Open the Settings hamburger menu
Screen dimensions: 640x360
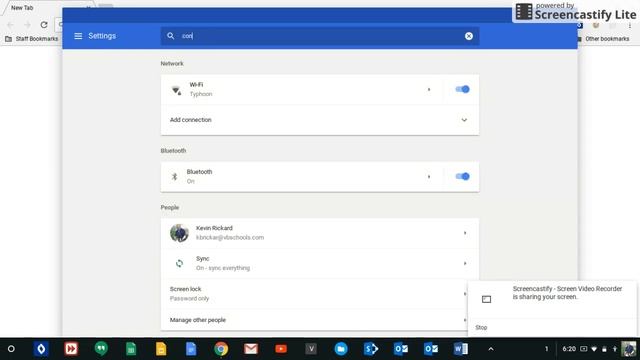[x=78, y=36]
